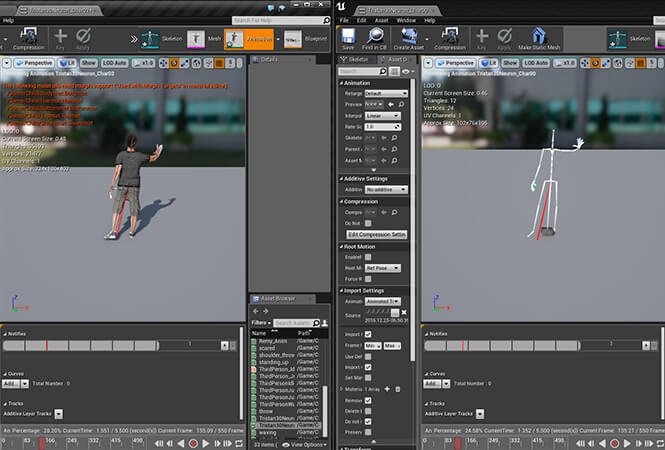Viewport: 665px width, 450px height.
Task: Toggle the Enable Root Motion checkbox
Action: [368, 257]
